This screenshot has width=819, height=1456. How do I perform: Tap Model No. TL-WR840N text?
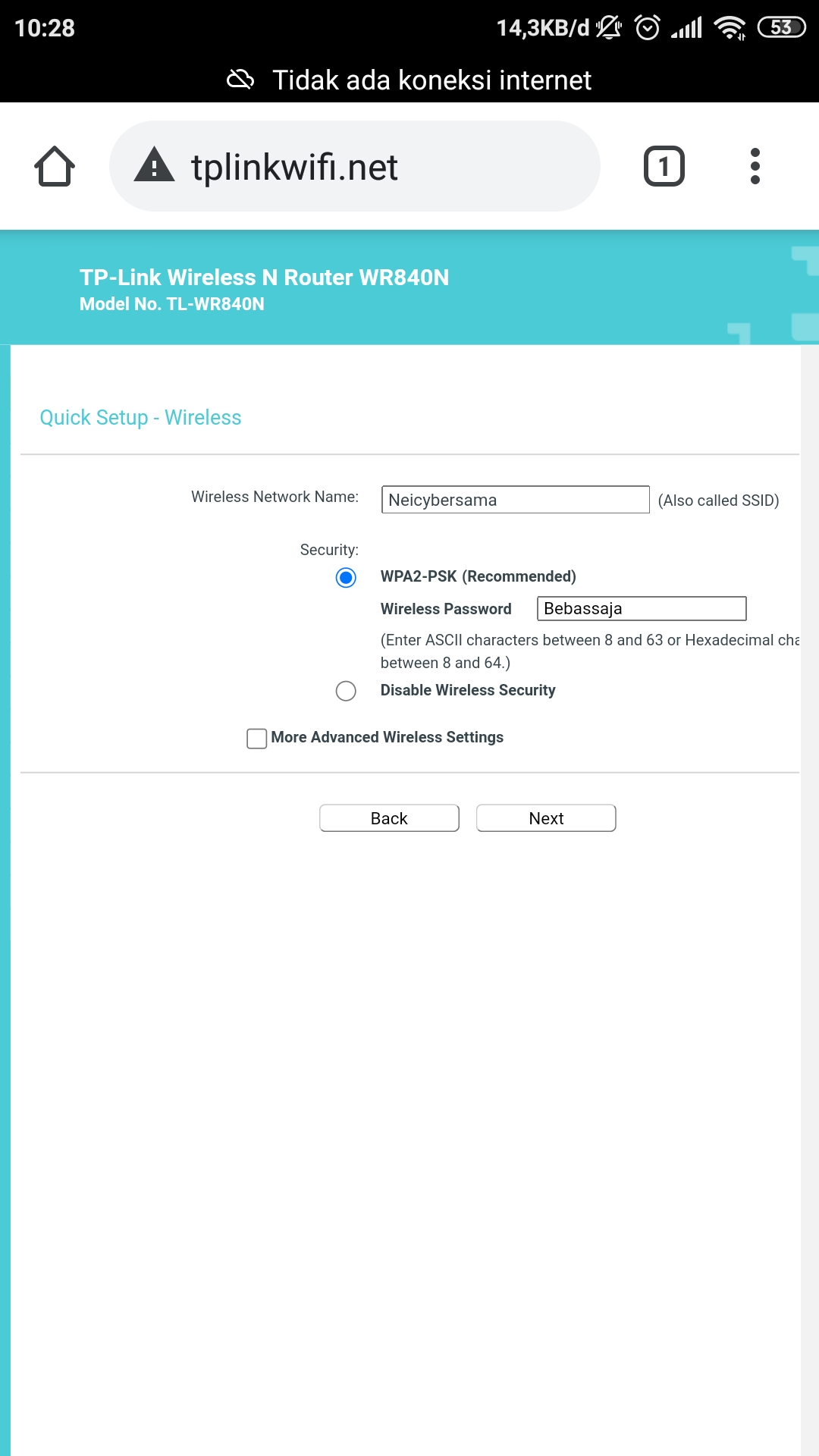tap(172, 304)
